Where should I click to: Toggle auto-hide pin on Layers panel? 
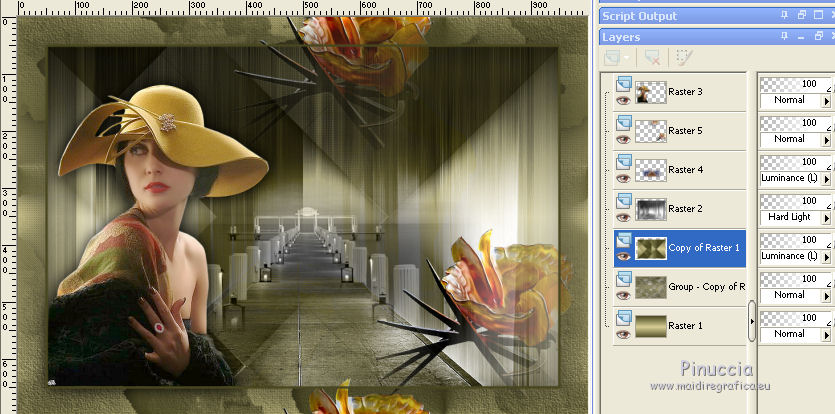(x=784, y=36)
